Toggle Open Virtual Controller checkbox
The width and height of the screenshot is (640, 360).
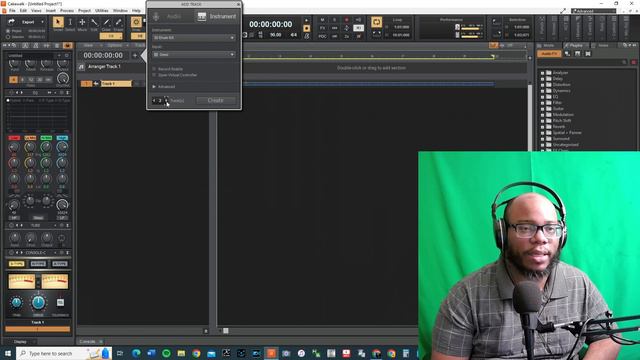(x=154, y=75)
